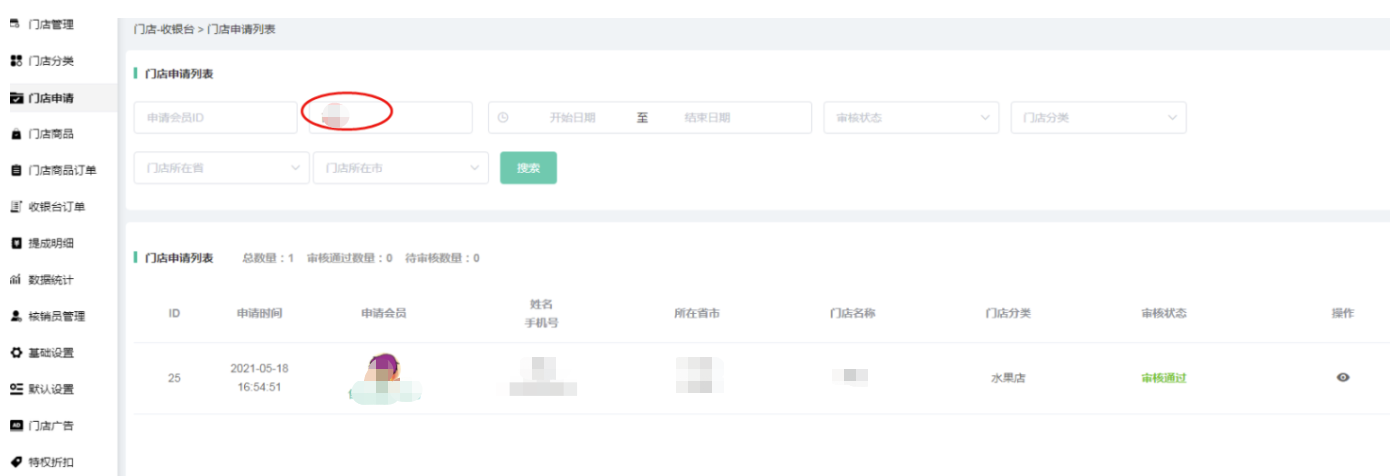Click the 数据统计 chart icon
The height and width of the screenshot is (476, 1395).
[x=15, y=280]
